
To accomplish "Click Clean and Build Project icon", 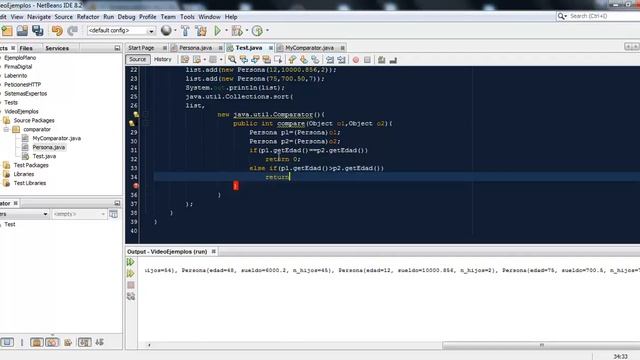I will point(201,31).
